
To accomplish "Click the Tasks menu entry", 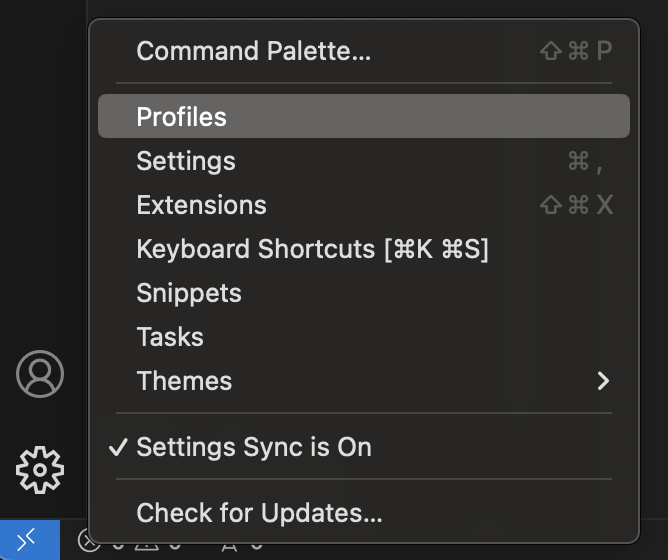I will [x=170, y=337].
